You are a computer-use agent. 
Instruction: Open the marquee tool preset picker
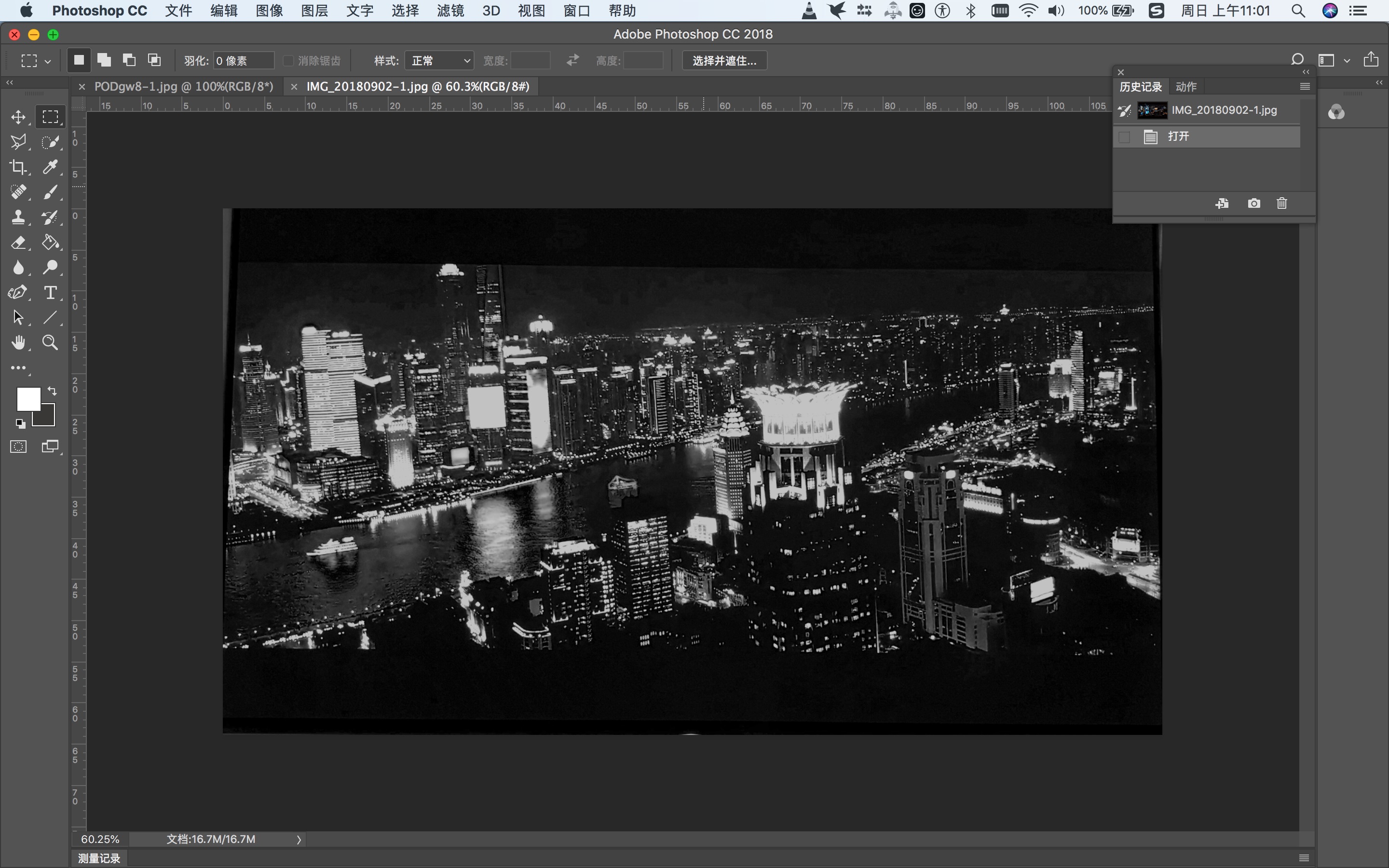click(x=36, y=61)
